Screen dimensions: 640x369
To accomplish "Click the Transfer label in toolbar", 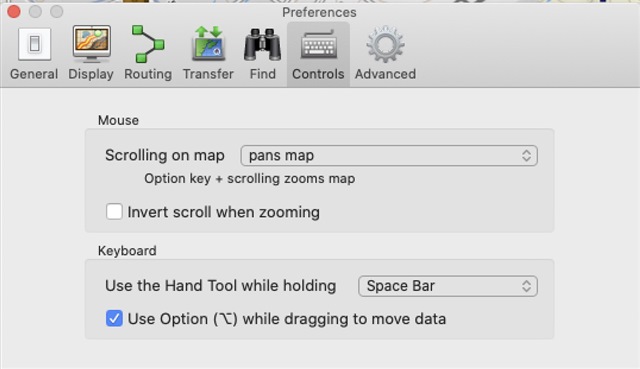I will pyautogui.click(x=208, y=74).
